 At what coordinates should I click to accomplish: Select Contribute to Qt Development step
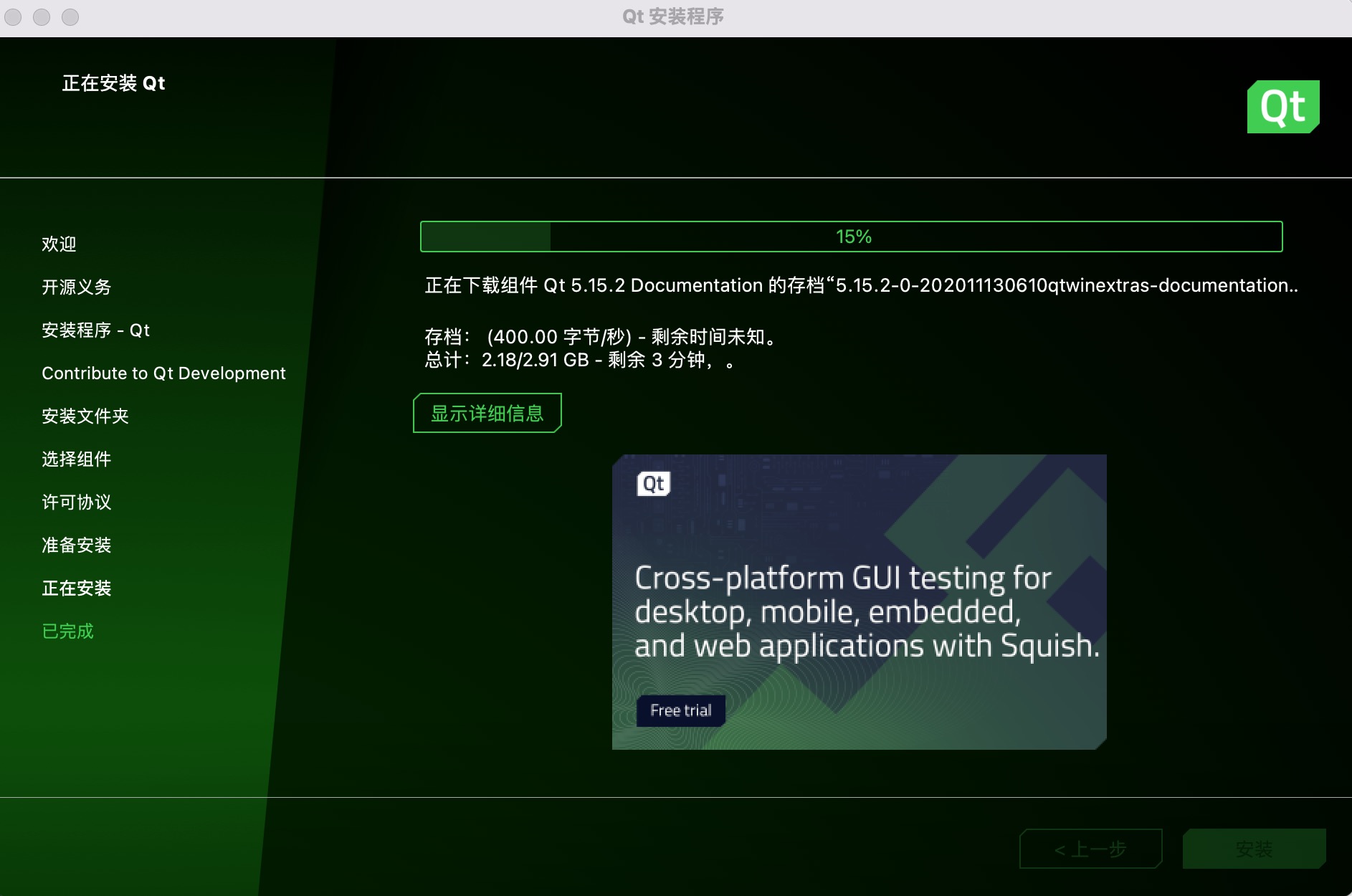click(163, 373)
